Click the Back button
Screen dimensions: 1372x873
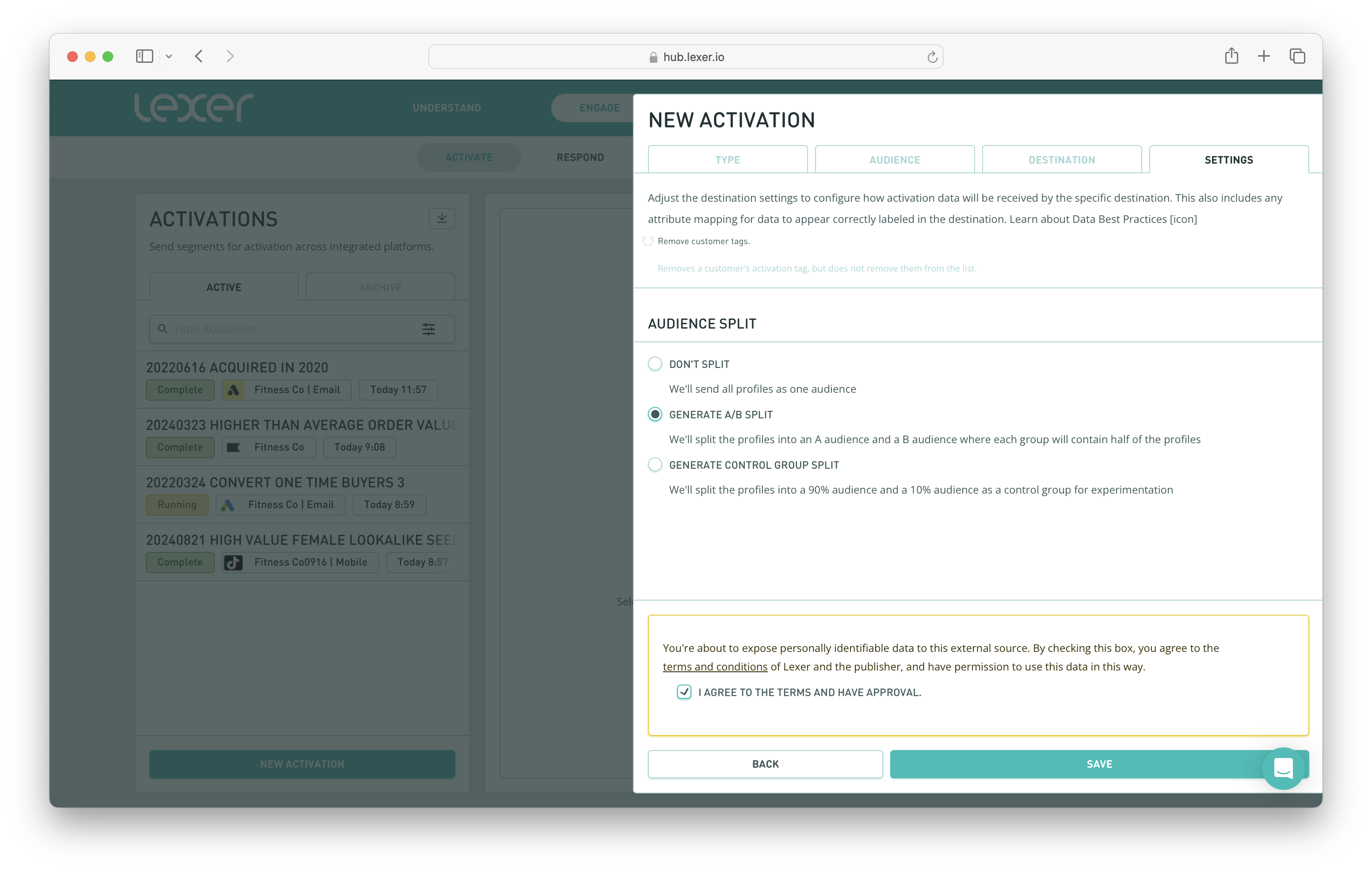(x=765, y=764)
